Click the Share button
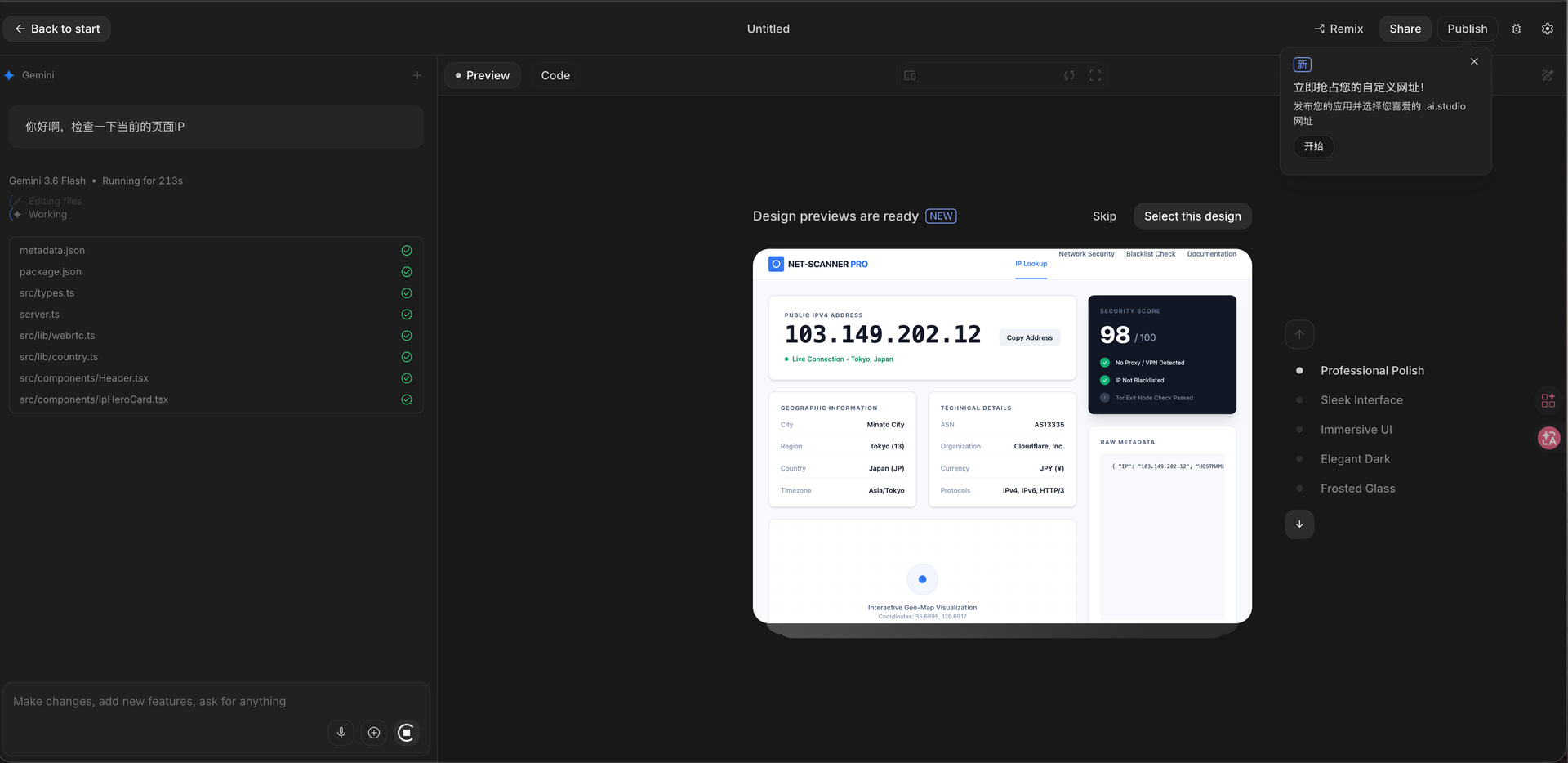 click(x=1405, y=29)
